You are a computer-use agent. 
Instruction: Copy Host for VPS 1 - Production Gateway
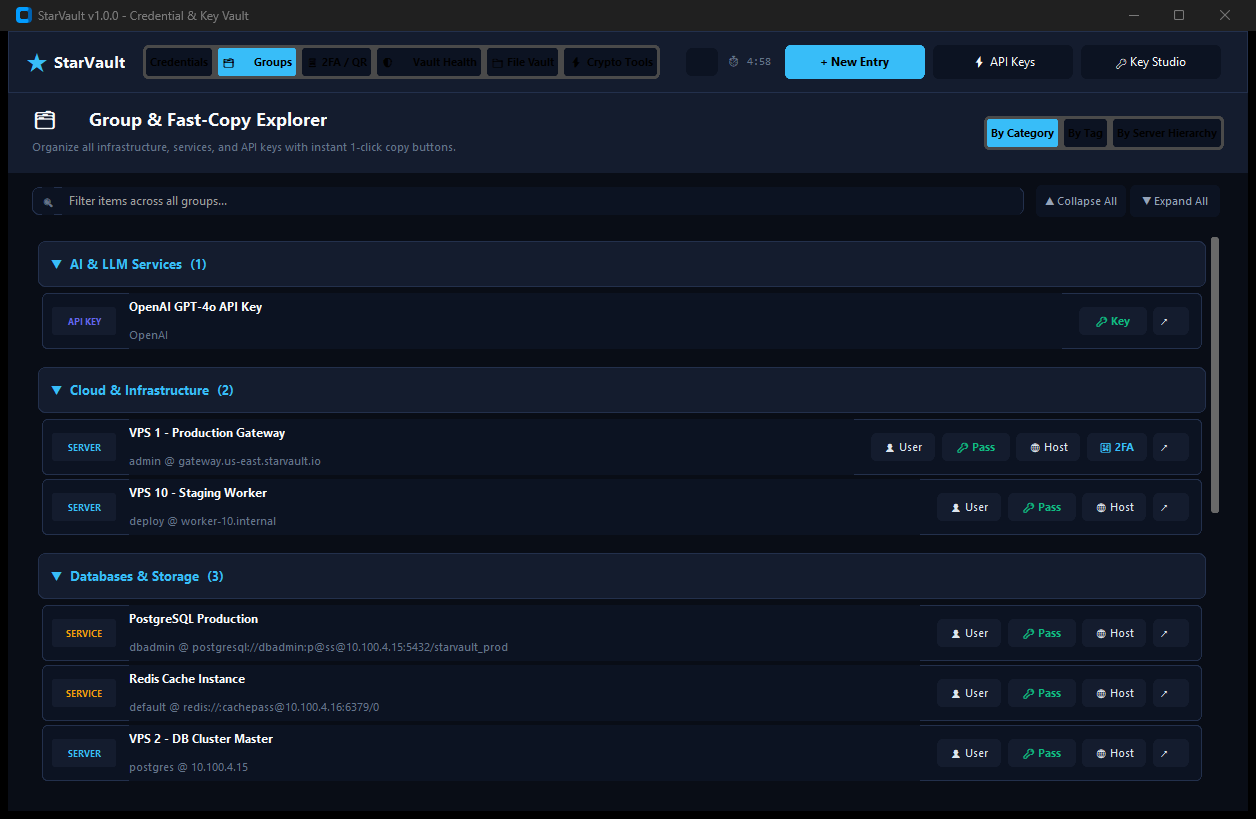coord(1048,447)
